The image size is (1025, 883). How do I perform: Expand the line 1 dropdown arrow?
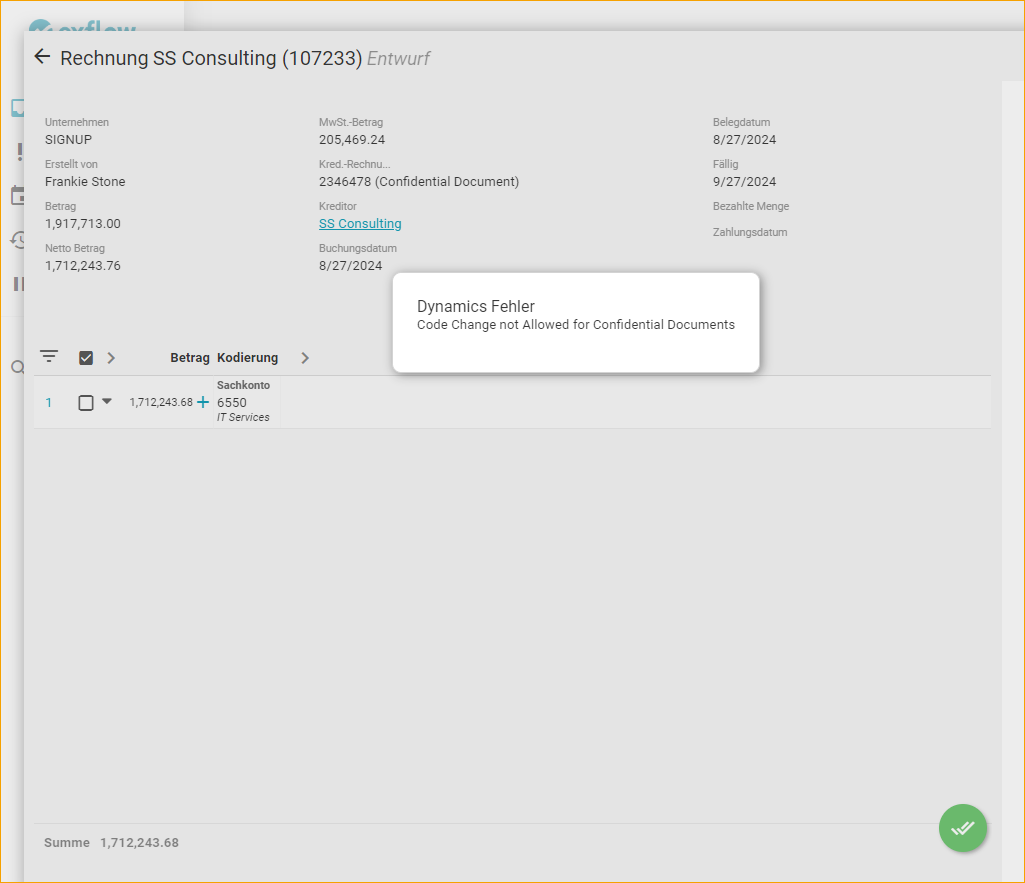click(x=107, y=401)
